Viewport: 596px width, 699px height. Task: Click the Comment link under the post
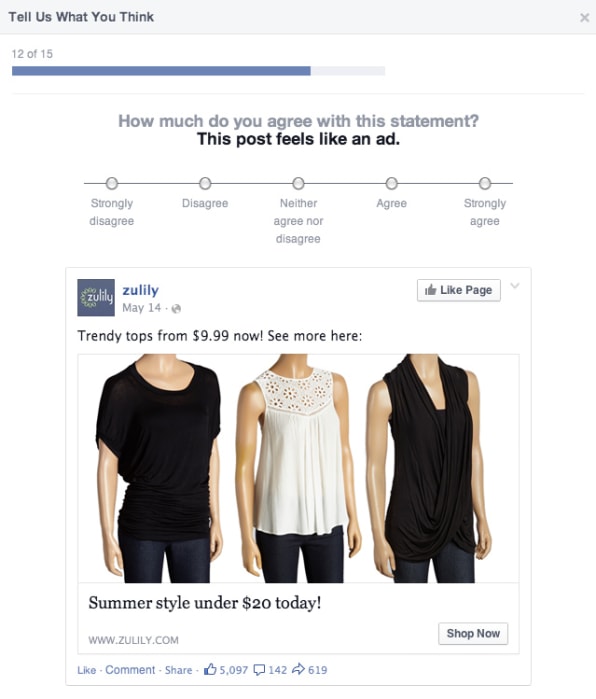tap(130, 670)
